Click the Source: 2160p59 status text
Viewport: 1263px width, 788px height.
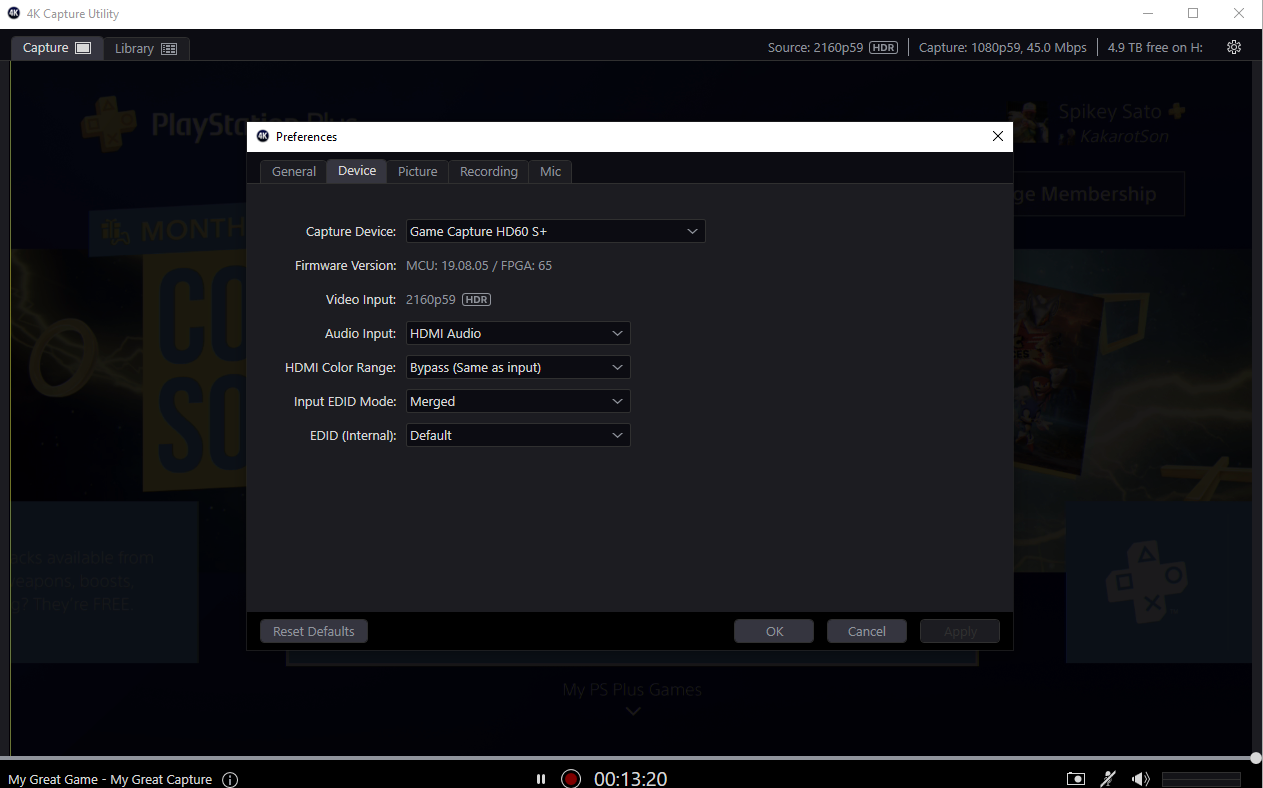coord(815,47)
